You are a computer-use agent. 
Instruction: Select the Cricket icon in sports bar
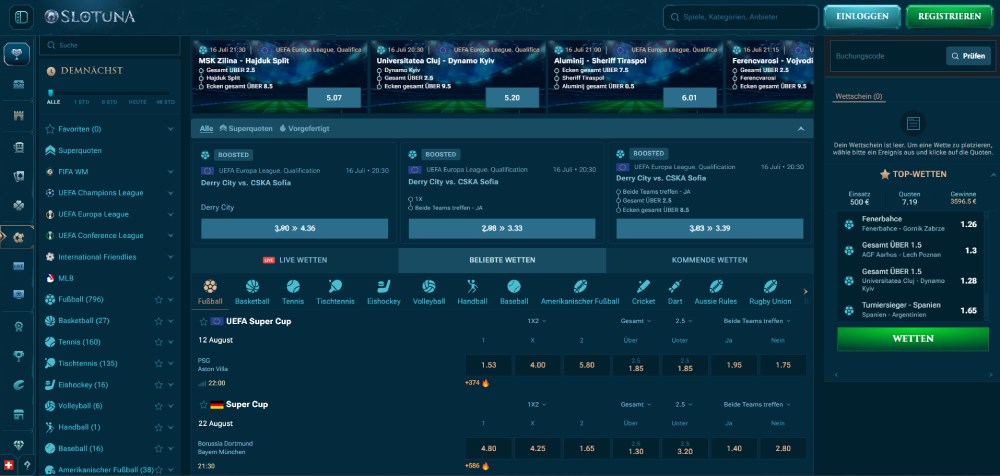click(643, 286)
